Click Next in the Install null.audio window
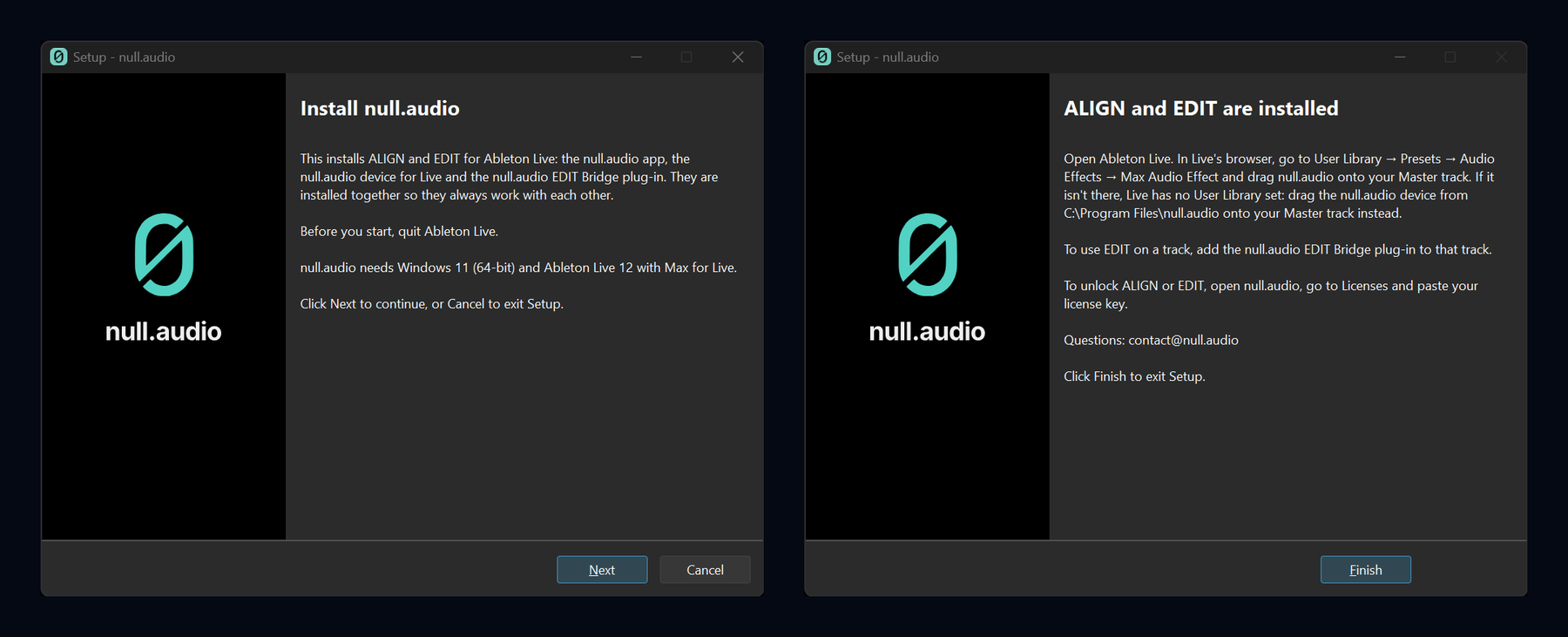Image resolution: width=1568 pixels, height=637 pixels. (602, 570)
